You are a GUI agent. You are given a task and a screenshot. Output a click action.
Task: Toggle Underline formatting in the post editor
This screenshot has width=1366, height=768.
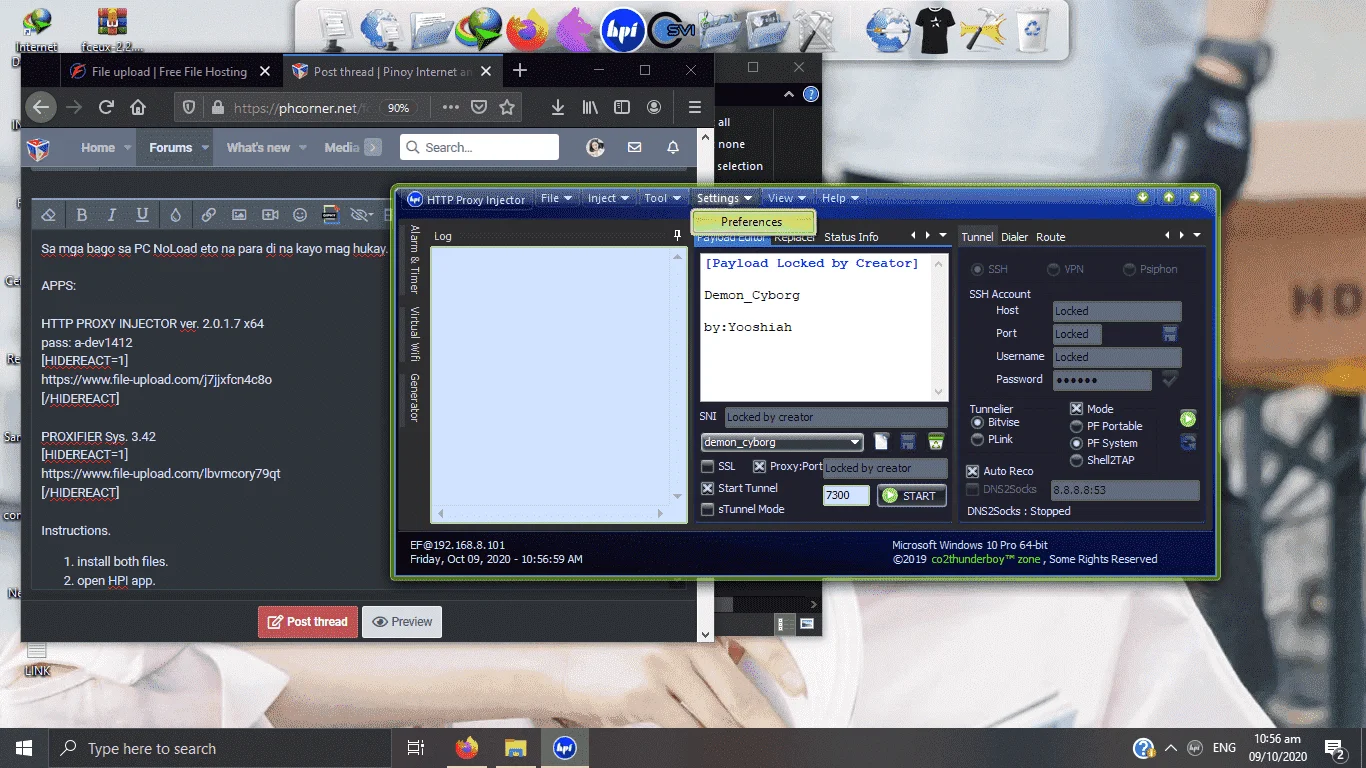pyautogui.click(x=142, y=214)
